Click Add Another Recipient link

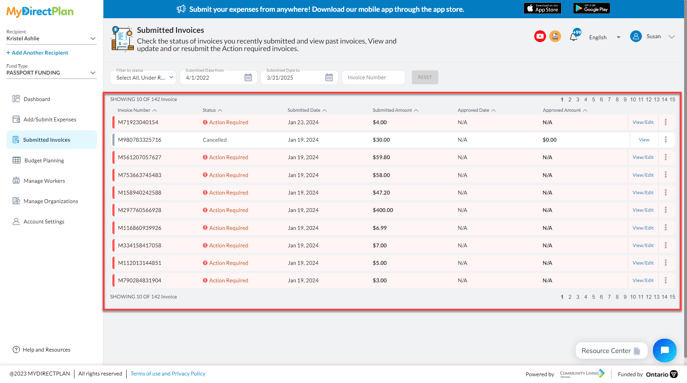37,53
